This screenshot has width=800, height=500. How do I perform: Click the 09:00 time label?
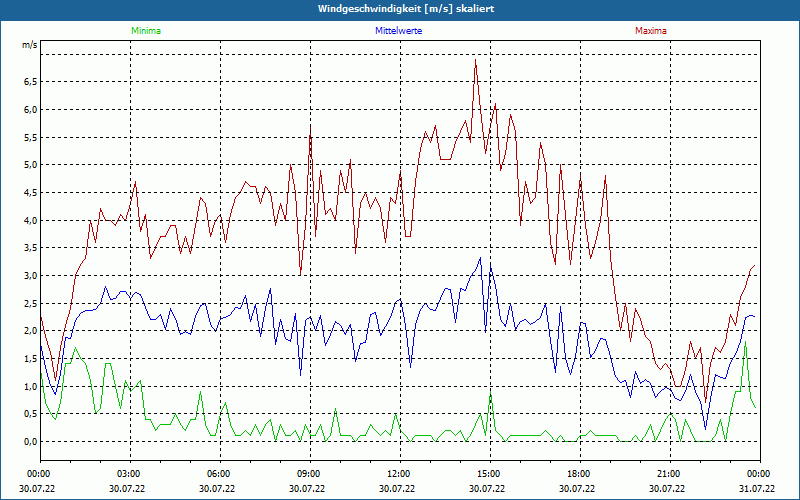tap(308, 474)
